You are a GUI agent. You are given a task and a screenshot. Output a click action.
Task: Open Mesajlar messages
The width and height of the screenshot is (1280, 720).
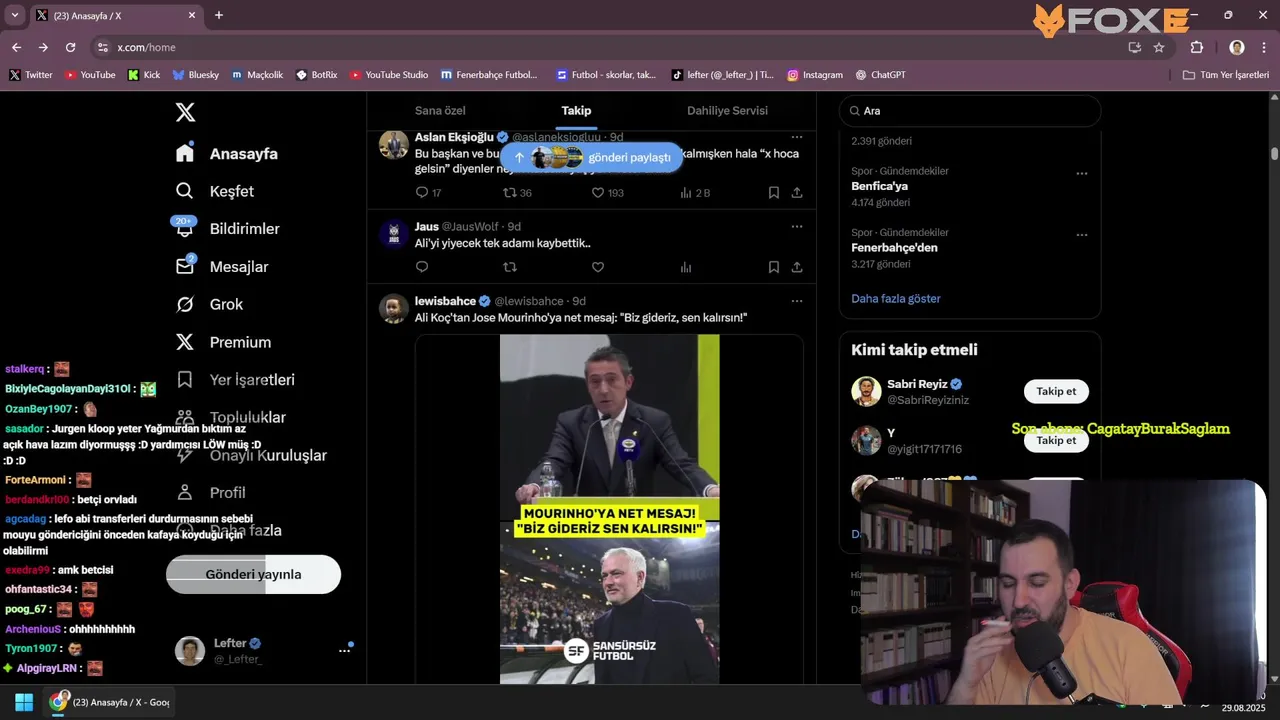[x=222, y=267]
